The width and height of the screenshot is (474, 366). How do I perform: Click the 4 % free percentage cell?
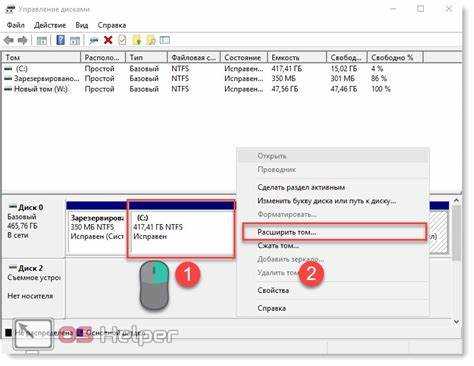[377, 69]
